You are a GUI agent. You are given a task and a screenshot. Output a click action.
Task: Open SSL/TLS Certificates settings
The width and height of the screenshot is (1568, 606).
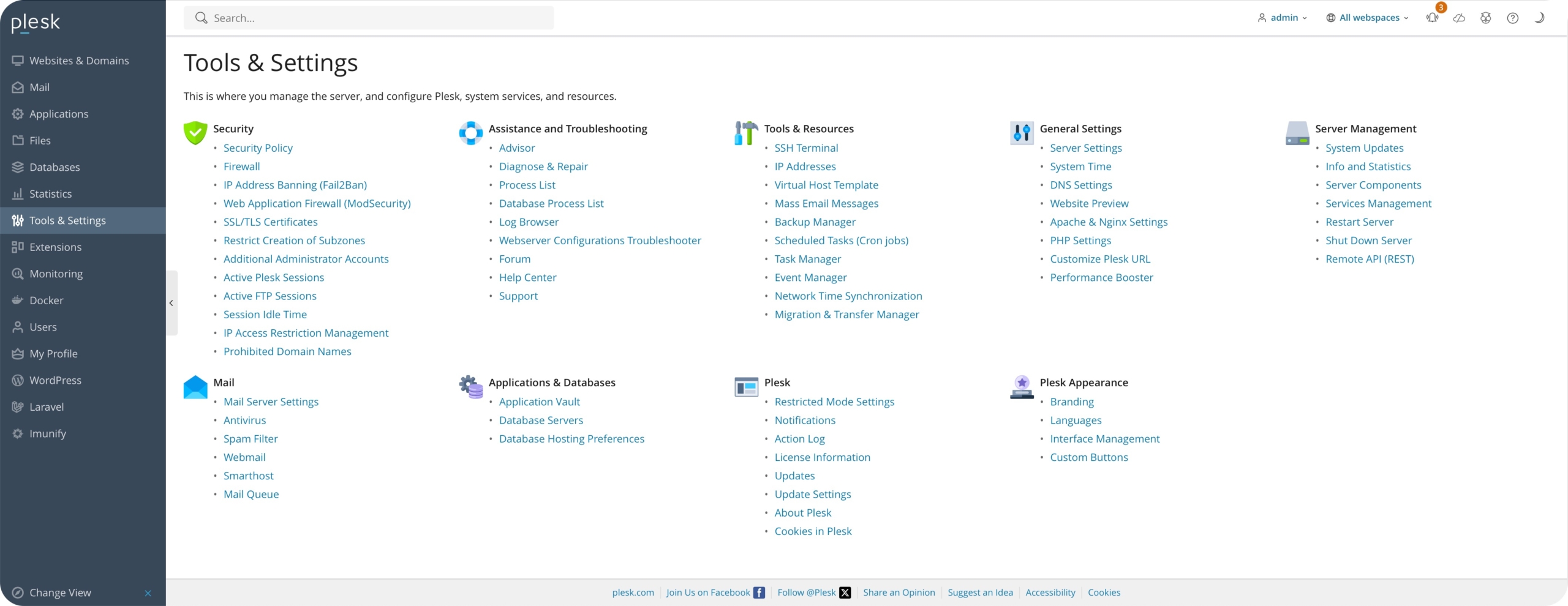(270, 222)
